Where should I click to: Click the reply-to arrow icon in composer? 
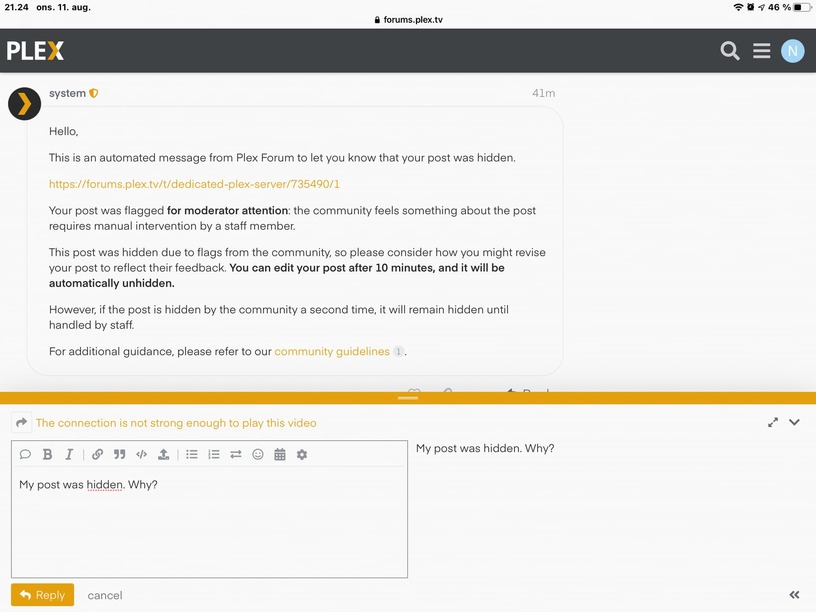pyautogui.click(x=21, y=423)
